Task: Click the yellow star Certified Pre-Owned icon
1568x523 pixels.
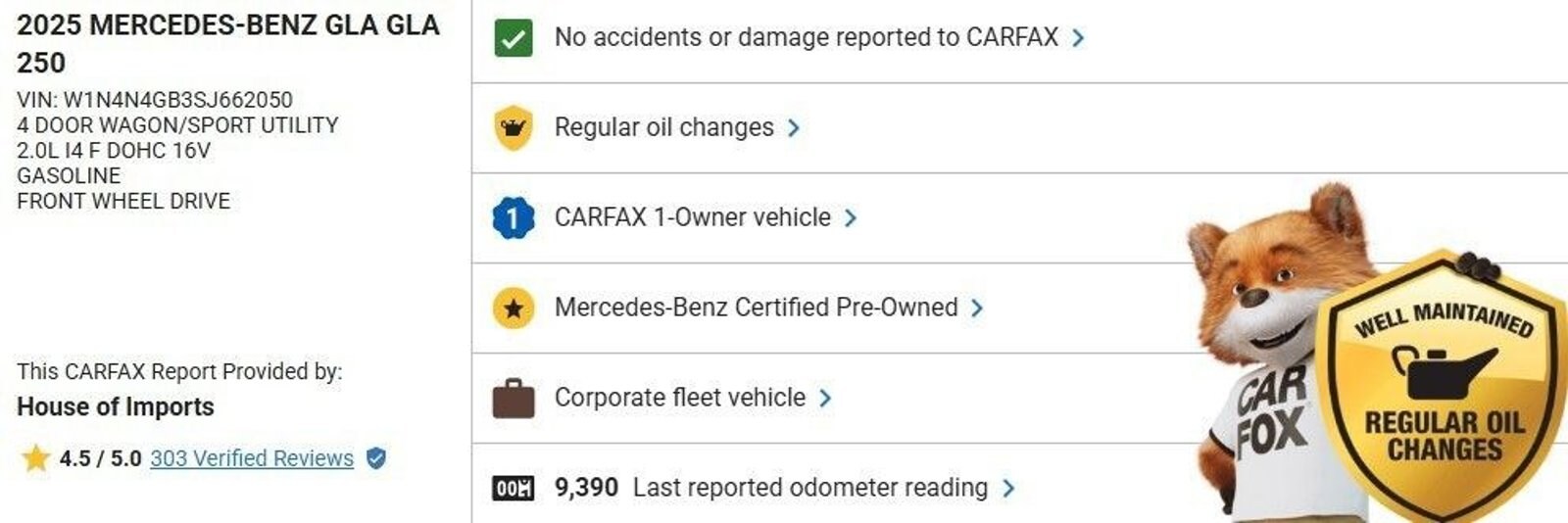Action: [514, 308]
